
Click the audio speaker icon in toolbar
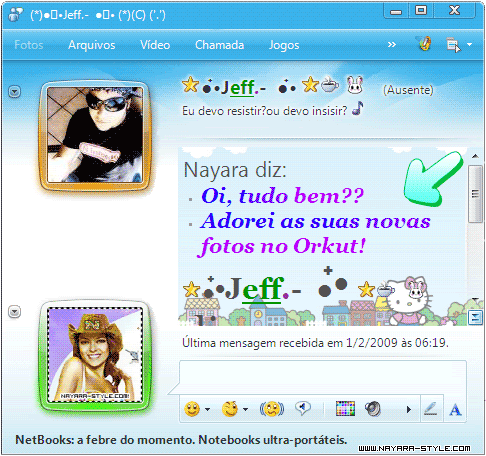coord(373,409)
